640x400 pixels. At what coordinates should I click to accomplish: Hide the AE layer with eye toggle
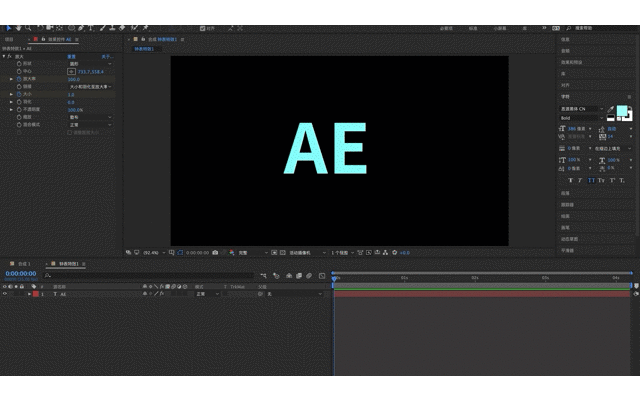pyautogui.click(x=4, y=294)
